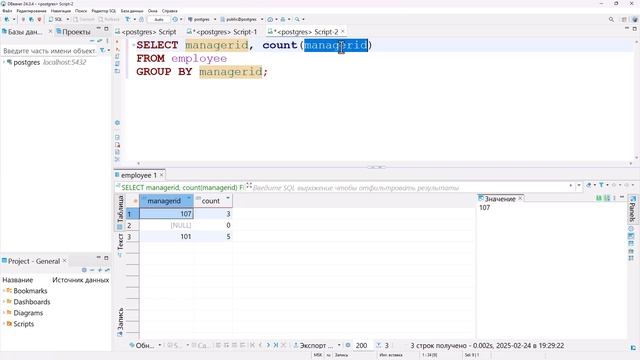Select the count cell with value 5
Viewport: 640px width, 360px height.
coord(213,237)
